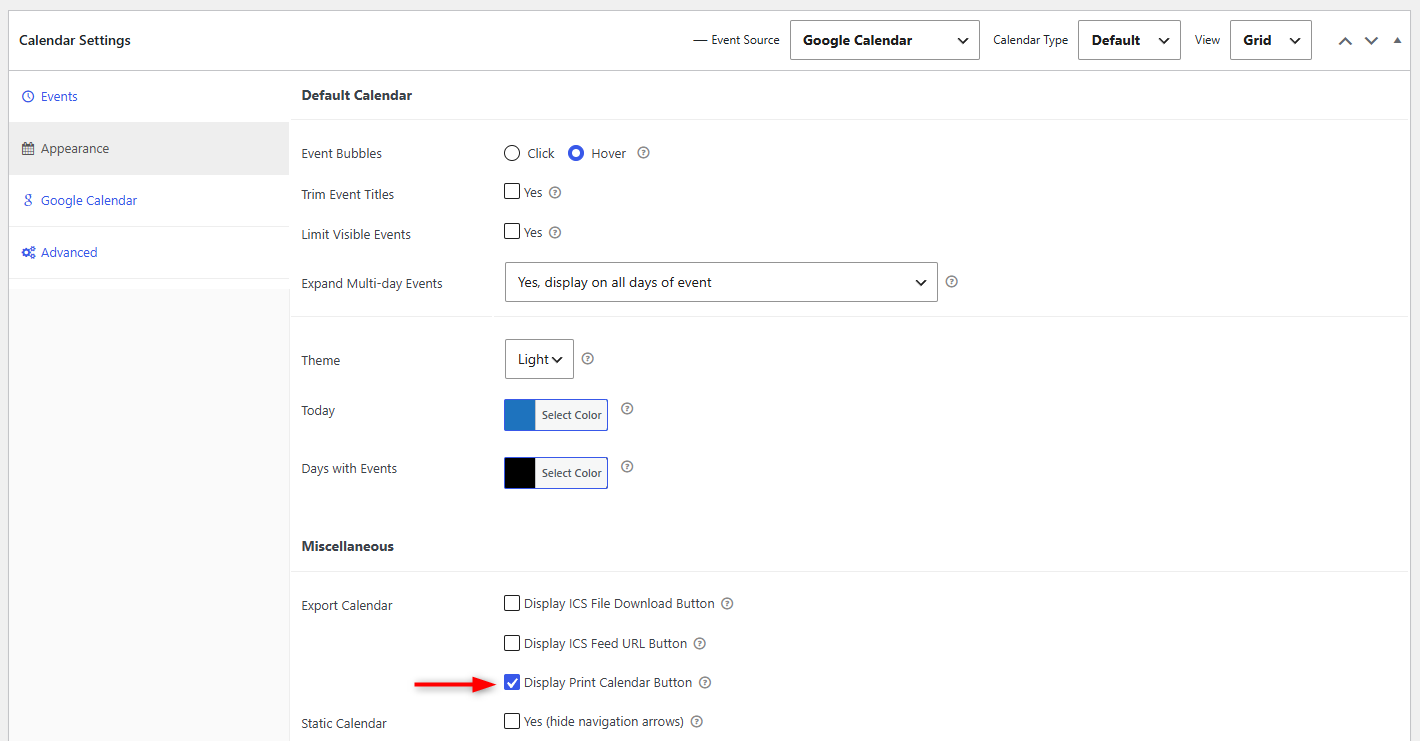
Task: Click the Calendar Settings panel title
Action: coord(75,40)
